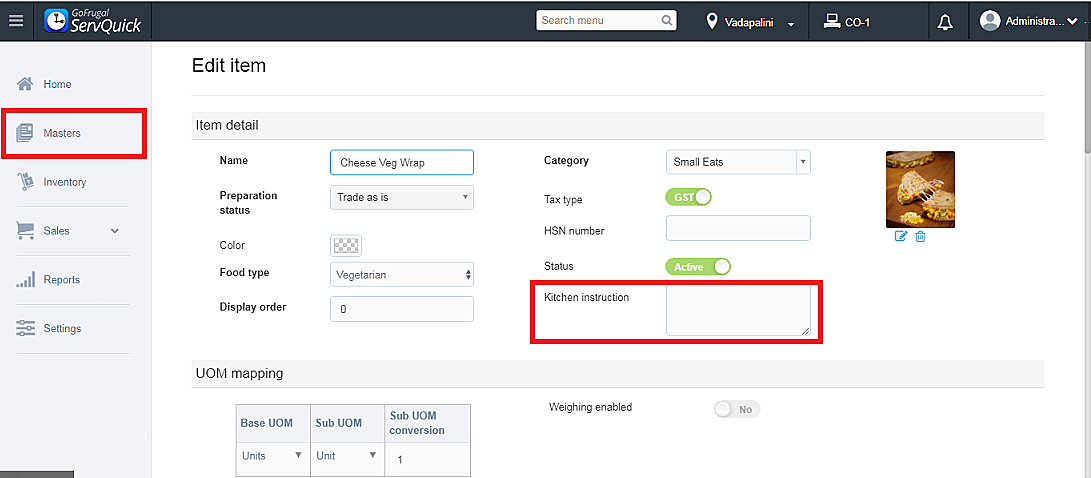
Task: Click the CO-1 counter terminal icon
Action: (x=831, y=21)
